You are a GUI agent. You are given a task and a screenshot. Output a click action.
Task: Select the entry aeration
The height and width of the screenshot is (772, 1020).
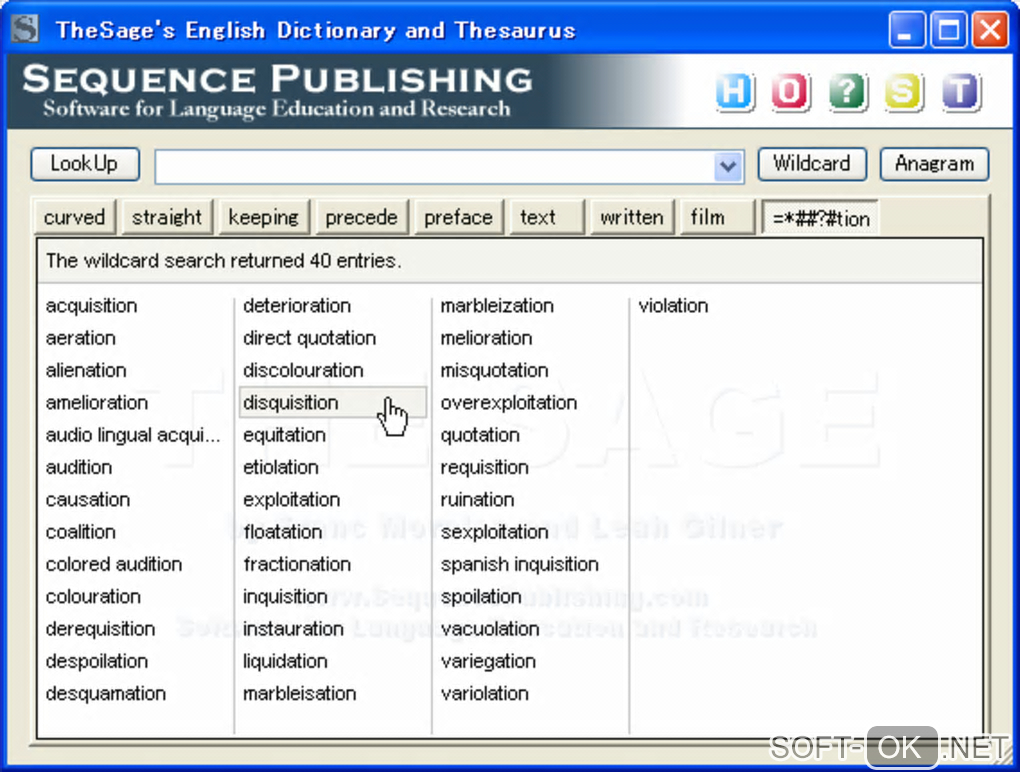(x=81, y=338)
